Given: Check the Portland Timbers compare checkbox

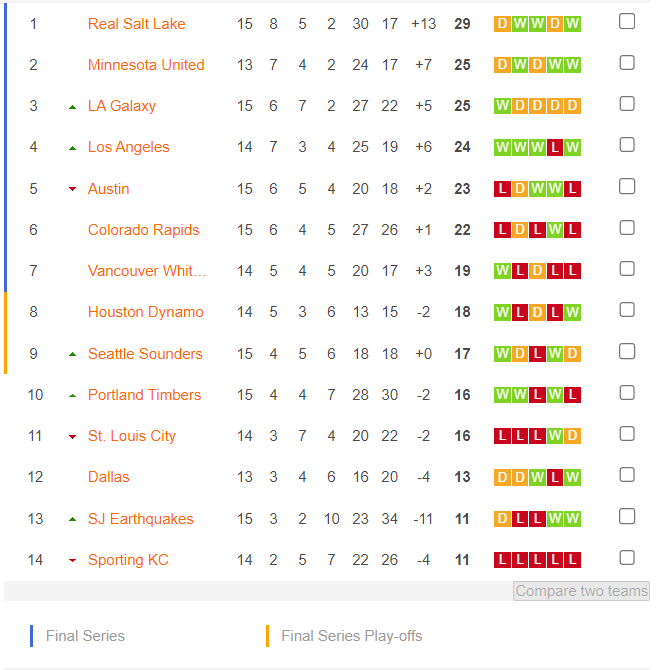Looking at the screenshot, I should click(627, 392).
